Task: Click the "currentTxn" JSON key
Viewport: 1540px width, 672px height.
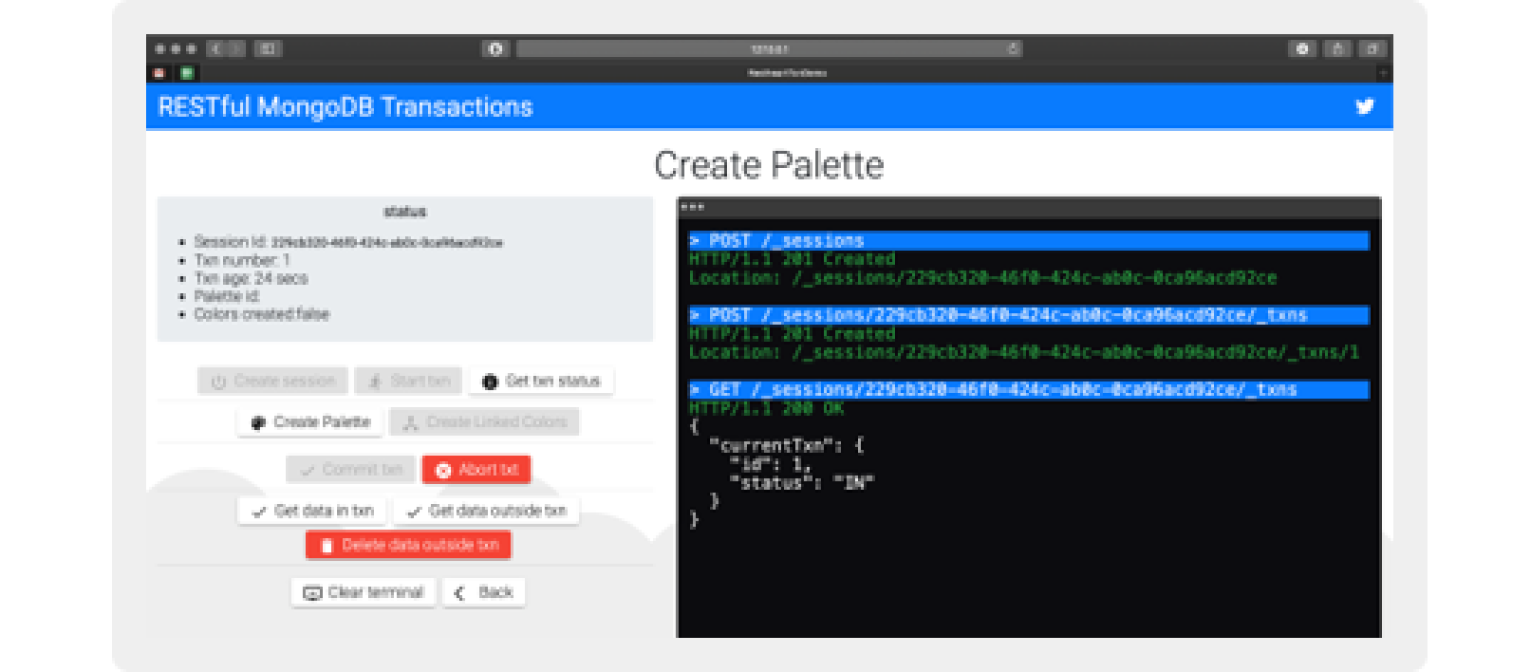Action: click(x=773, y=445)
